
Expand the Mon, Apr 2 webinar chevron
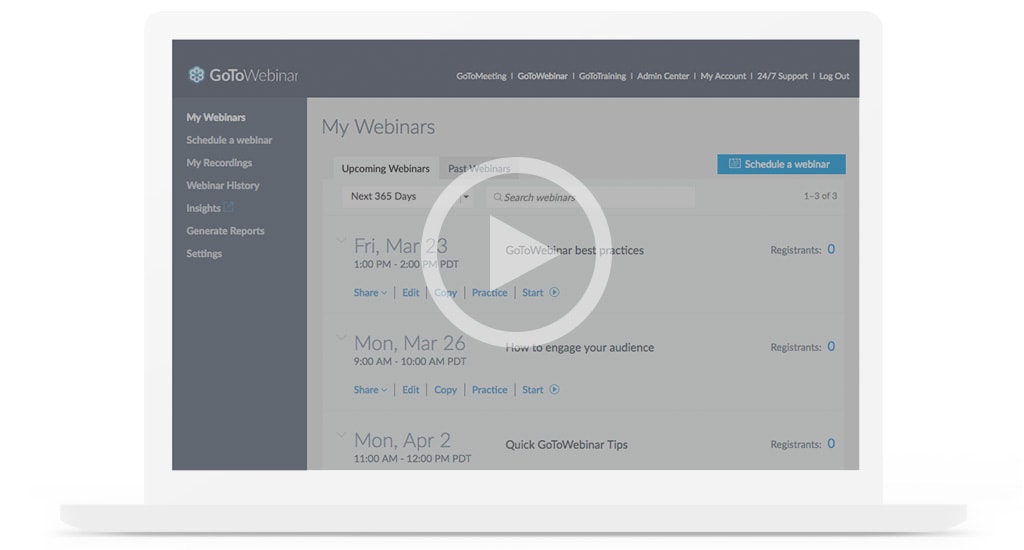[341, 435]
